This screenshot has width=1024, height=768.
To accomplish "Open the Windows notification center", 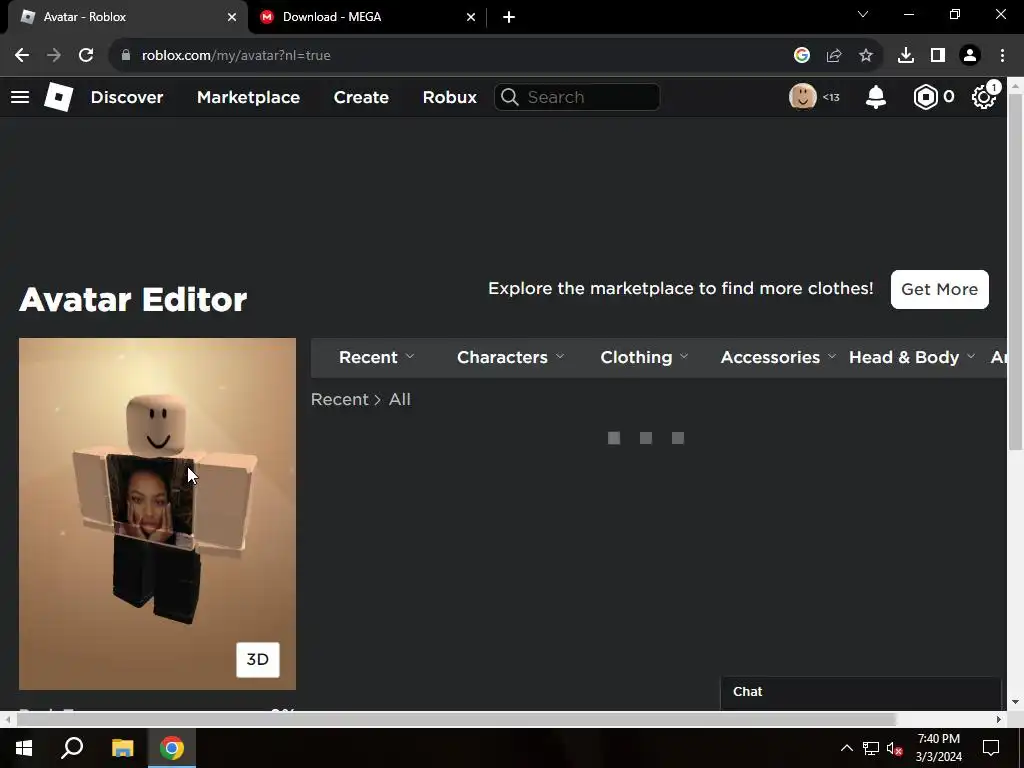I will coord(991,748).
